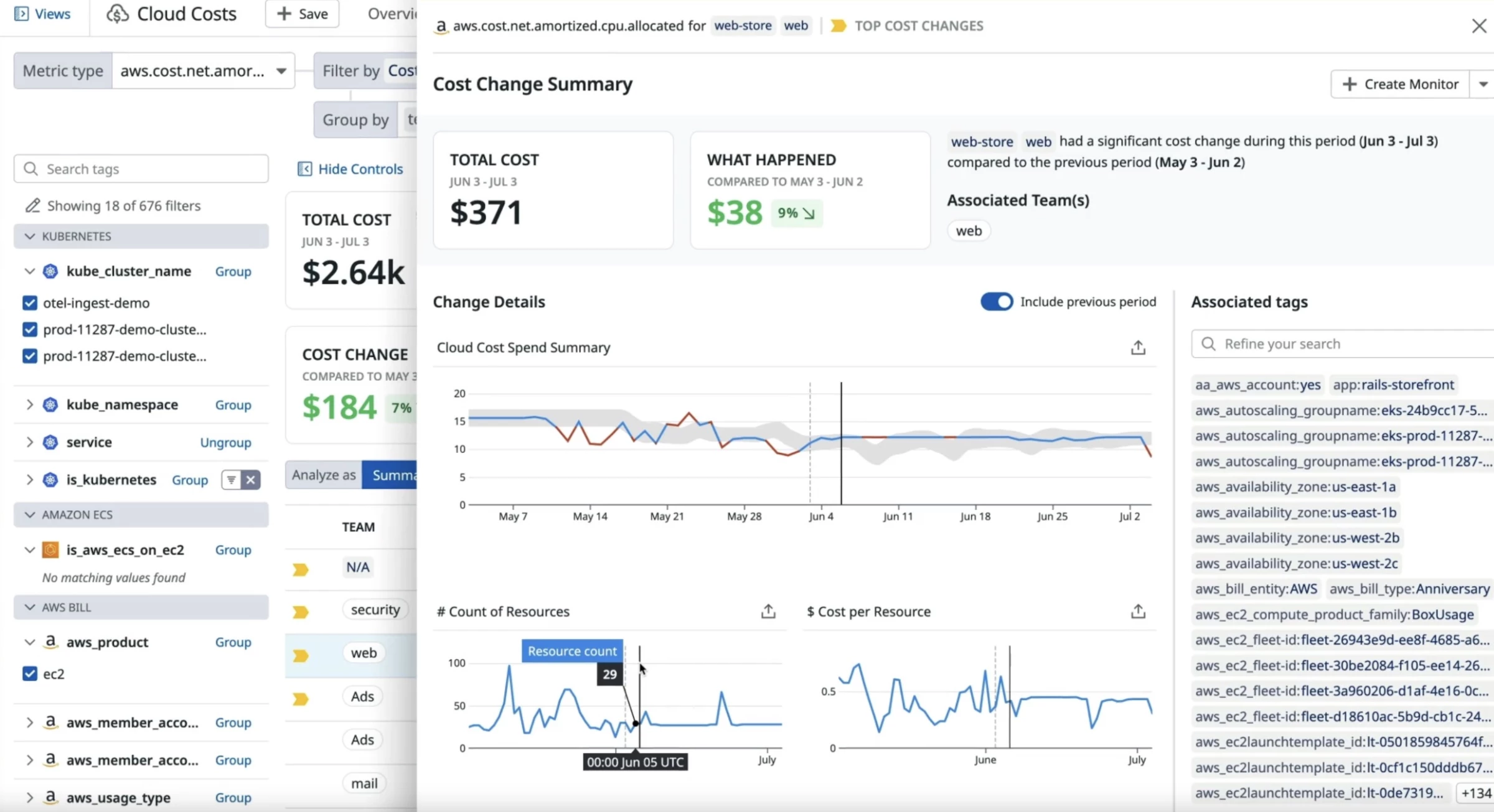Export the Cost per Resource graph
The width and height of the screenshot is (1494, 812).
coord(1138,612)
